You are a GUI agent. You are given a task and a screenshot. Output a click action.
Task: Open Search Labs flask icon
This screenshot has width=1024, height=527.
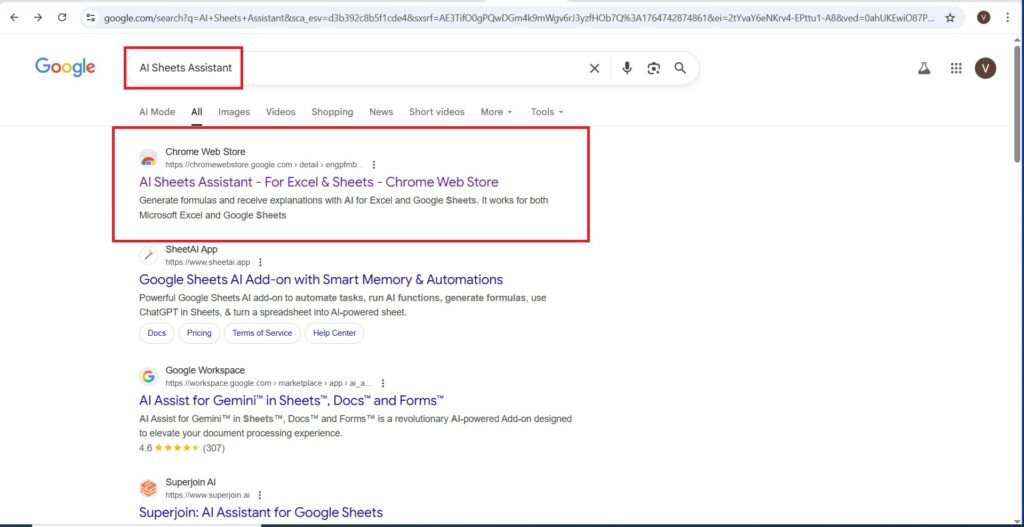coord(924,68)
